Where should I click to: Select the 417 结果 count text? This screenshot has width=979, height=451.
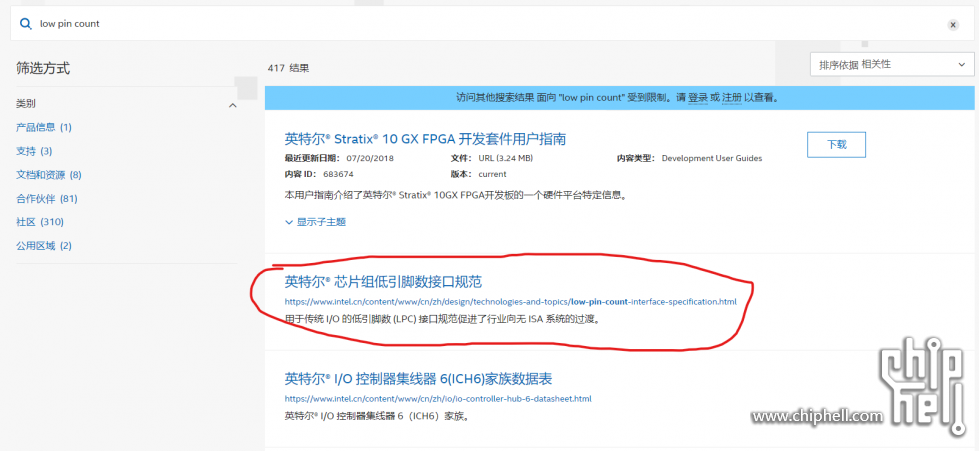pos(288,68)
